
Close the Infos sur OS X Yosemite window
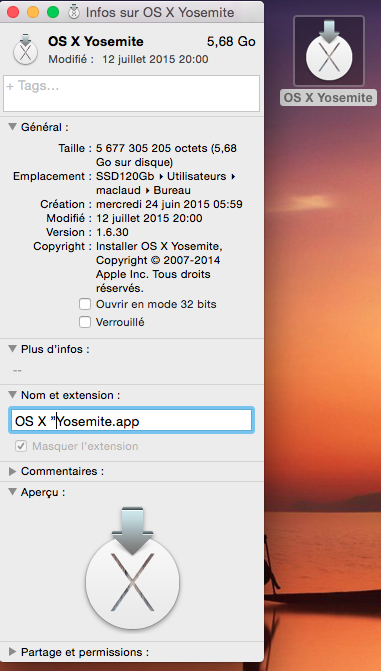(x=13, y=12)
